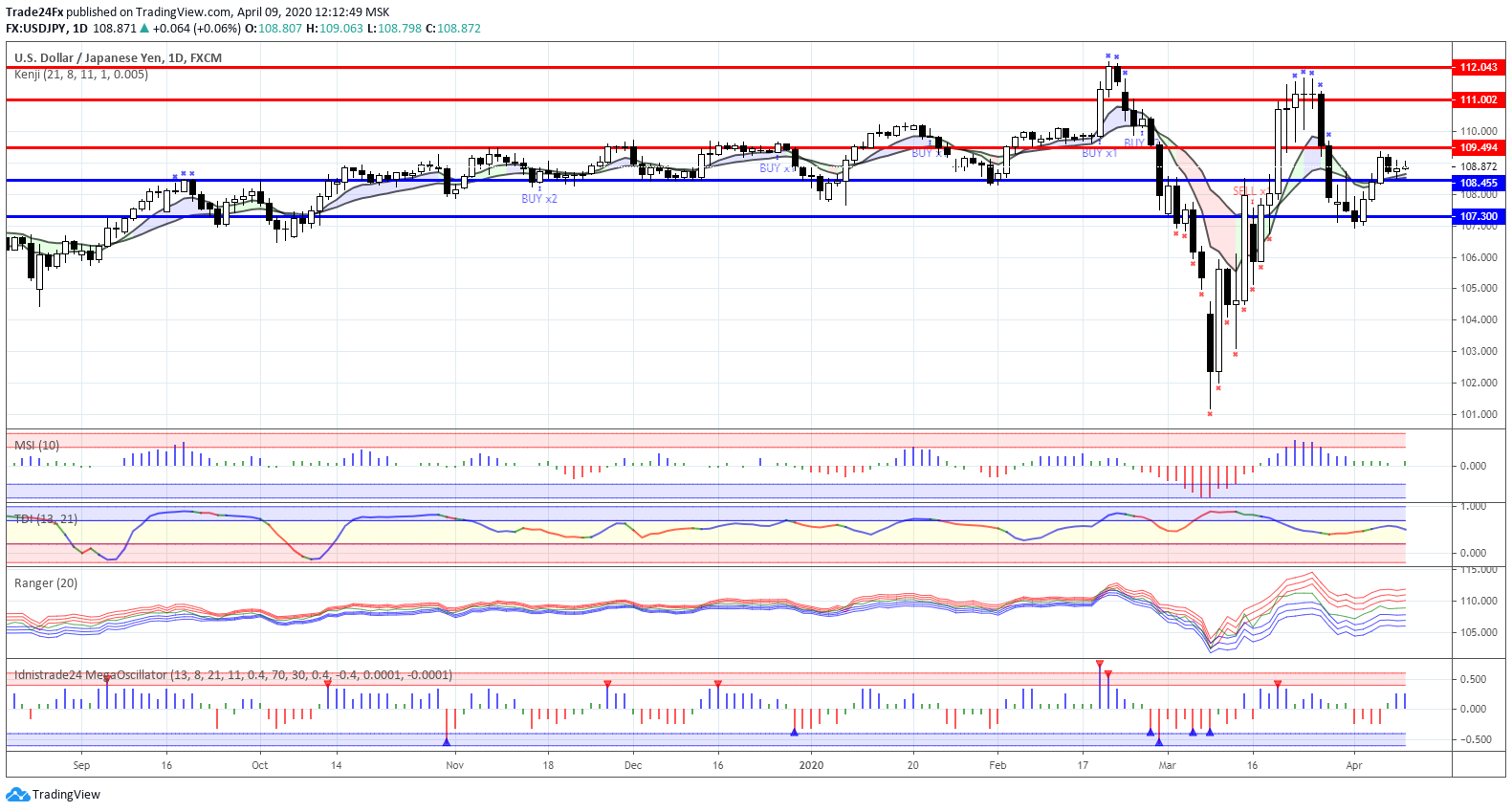Click the TradingView logo icon
This screenshot has height=812, width=1512.
click(x=17, y=795)
